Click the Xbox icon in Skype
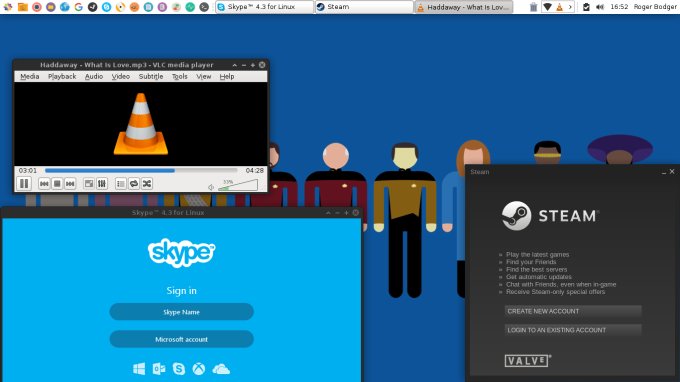Viewport: 680px width, 382px height. [199, 369]
